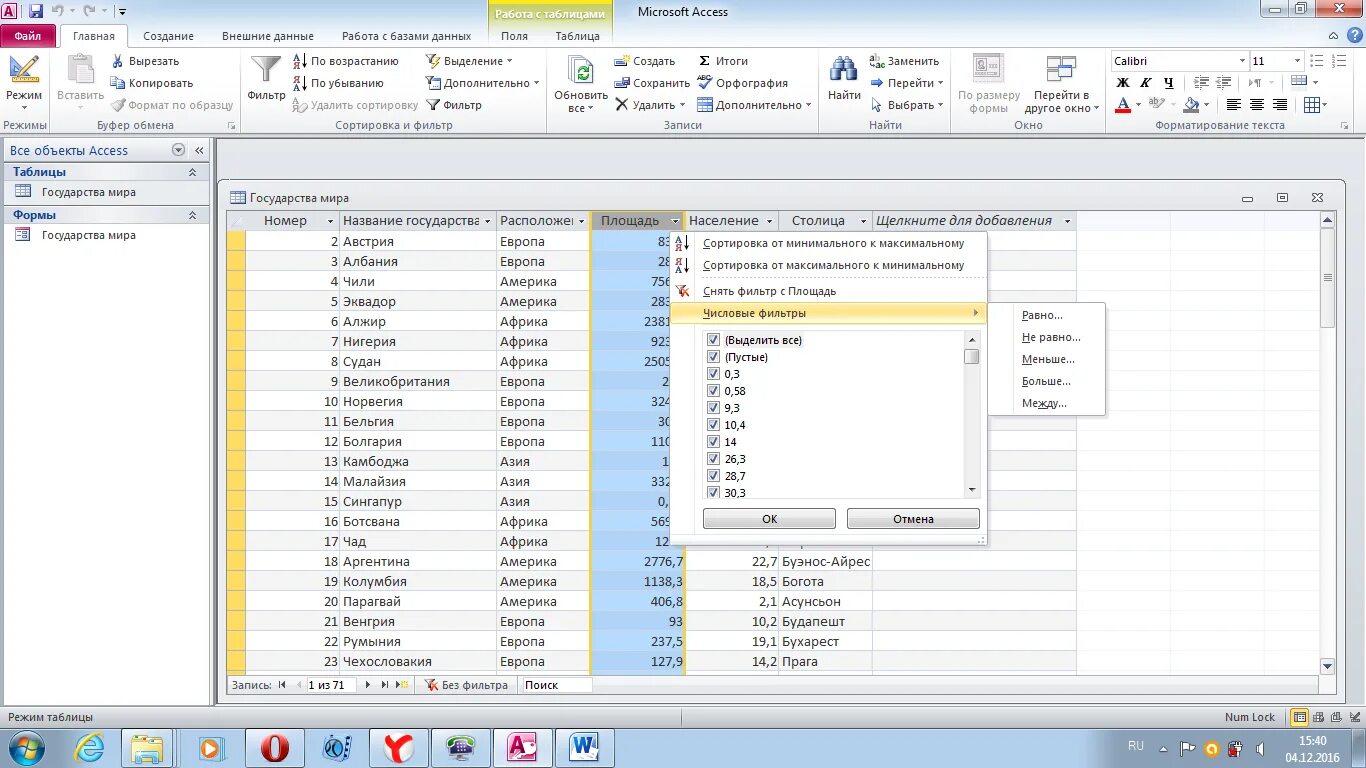Expand the Выделение selection dropdown
The image size is (1366, 768).
[x=509, y=61]
